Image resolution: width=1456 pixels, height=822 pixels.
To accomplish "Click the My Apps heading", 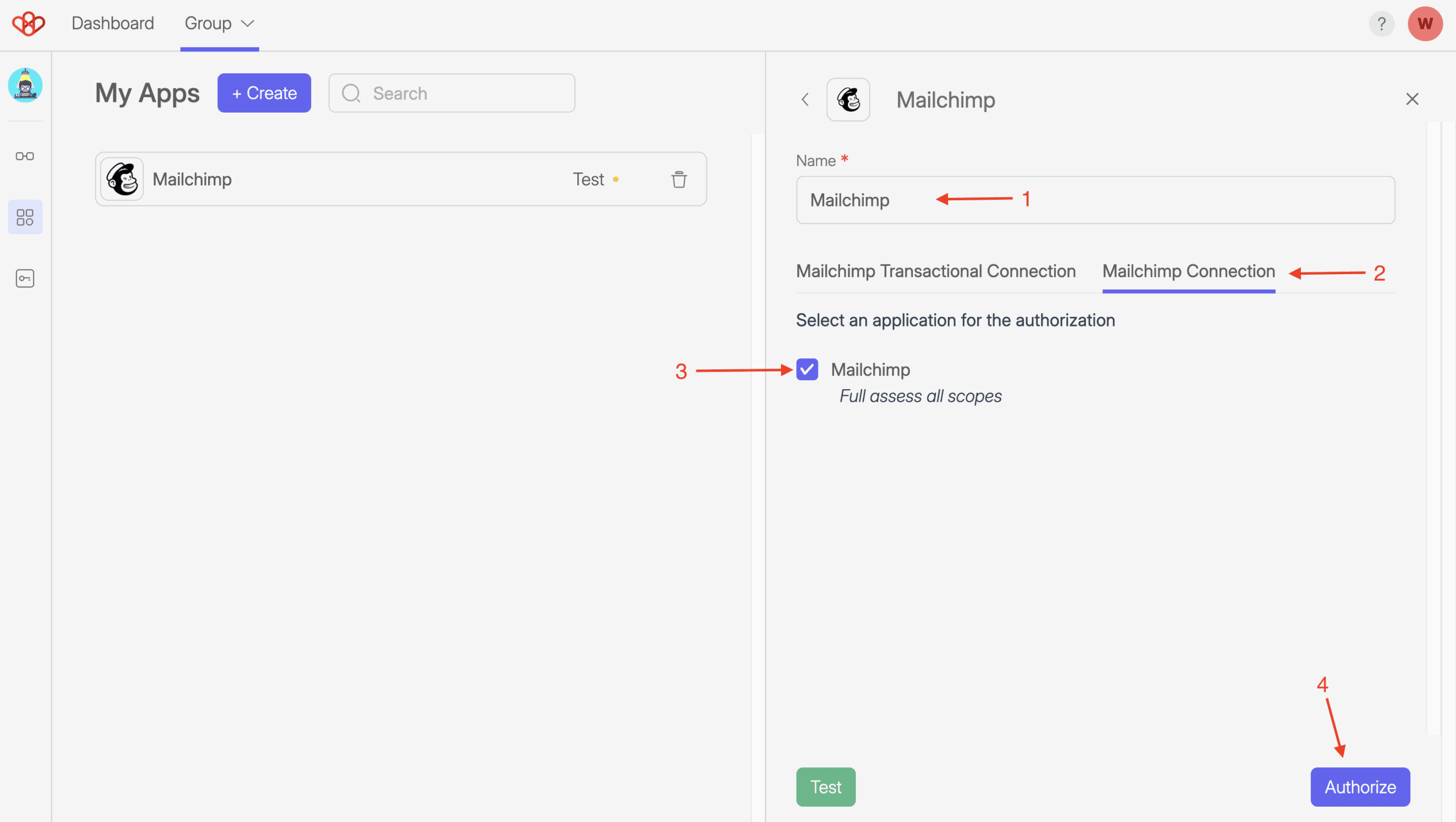I will pyautogui.click(x=147, y=93).
